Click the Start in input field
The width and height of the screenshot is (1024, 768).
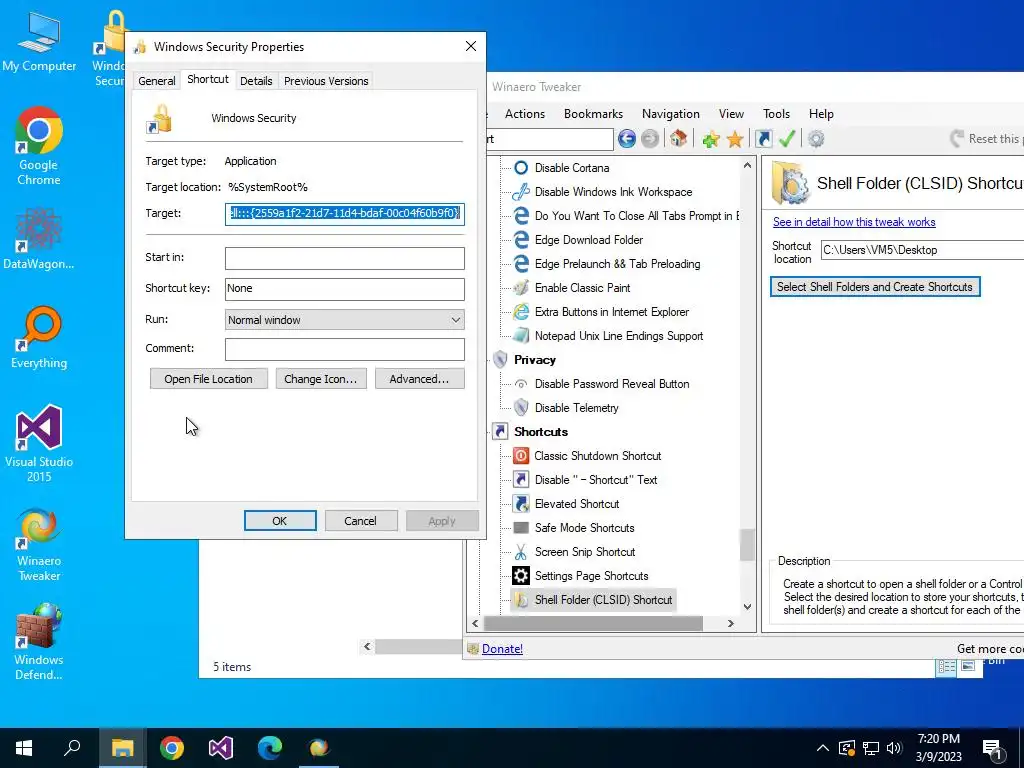click(x=344, y=258)
